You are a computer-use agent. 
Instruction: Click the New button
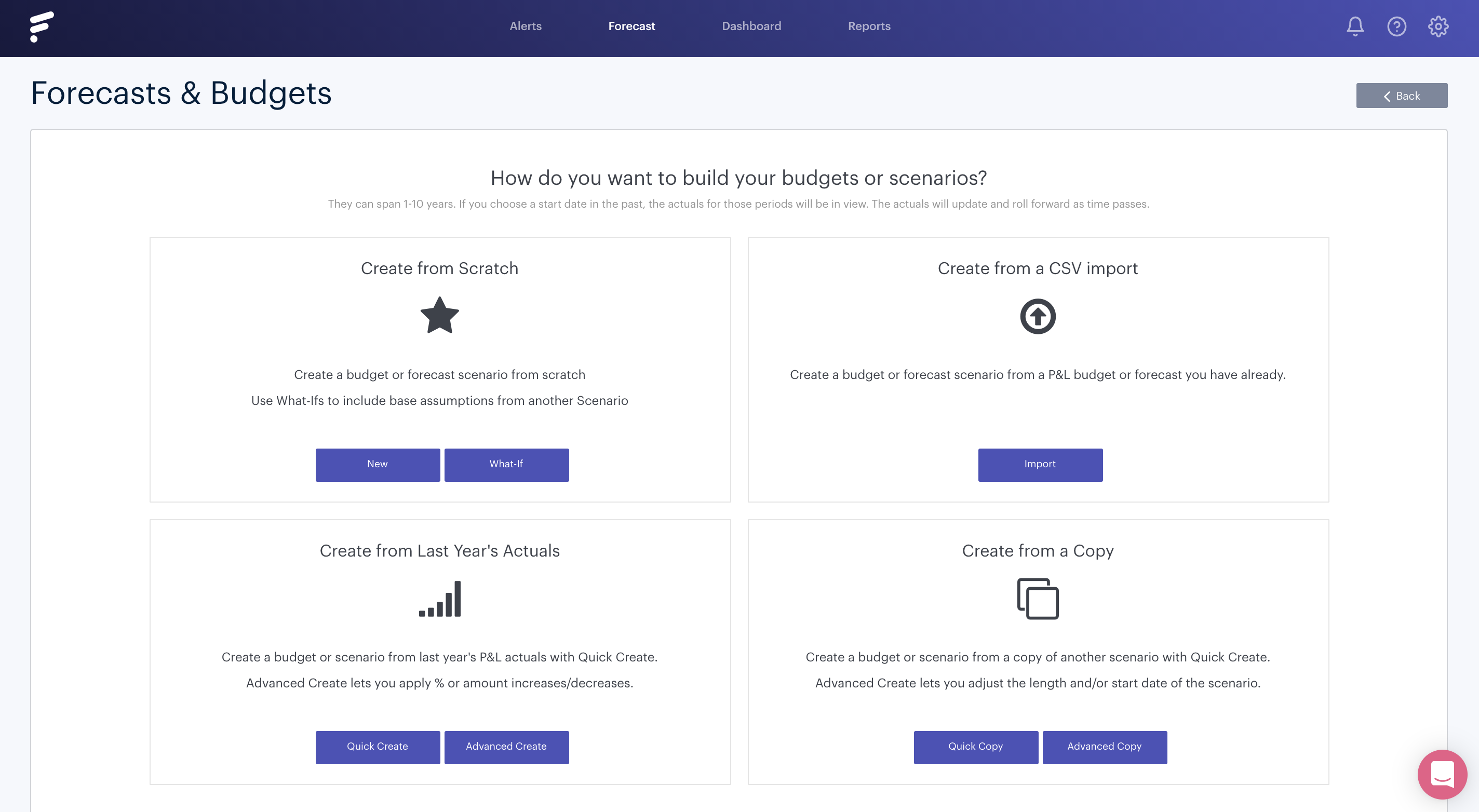[378, 465]
